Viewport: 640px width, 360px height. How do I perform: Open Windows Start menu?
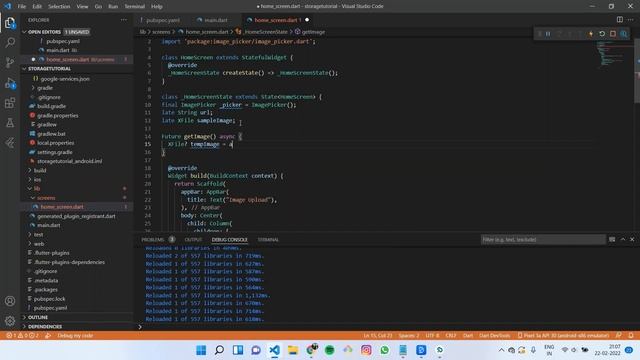[x=201, y=350]
